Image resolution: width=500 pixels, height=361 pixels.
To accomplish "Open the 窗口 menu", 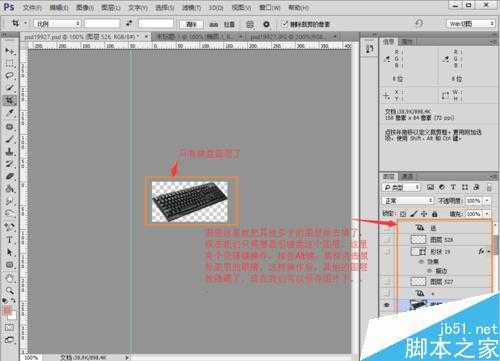I will pos(269,7).
